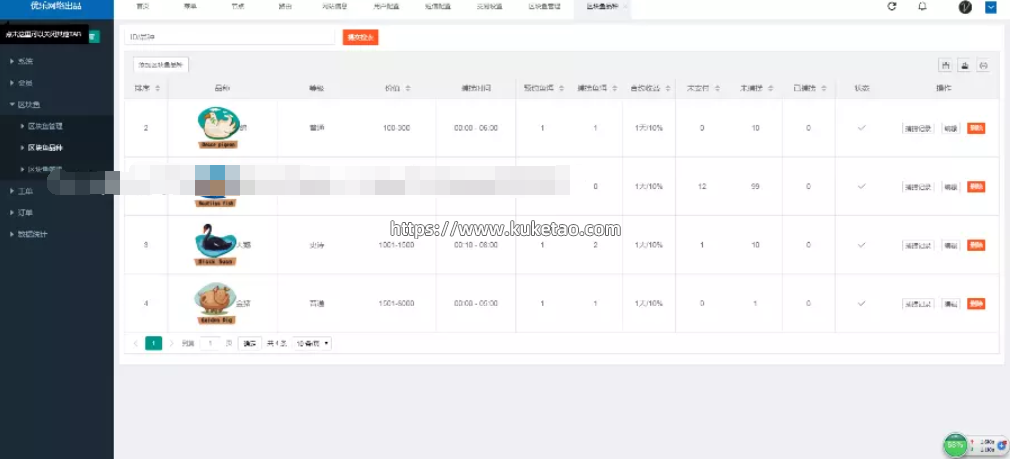This screenshot has width=1010, height=459.
Task: Switch to the 区块鱼品种 top tab
Action: pyautogui.click(x=601, y=6)
